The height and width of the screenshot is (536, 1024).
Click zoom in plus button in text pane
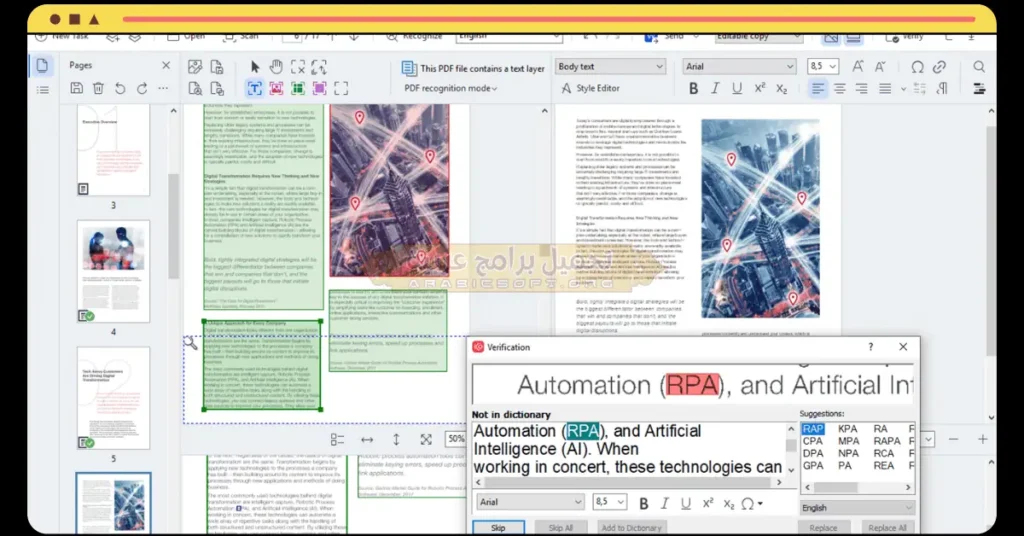tap(982, 439)
